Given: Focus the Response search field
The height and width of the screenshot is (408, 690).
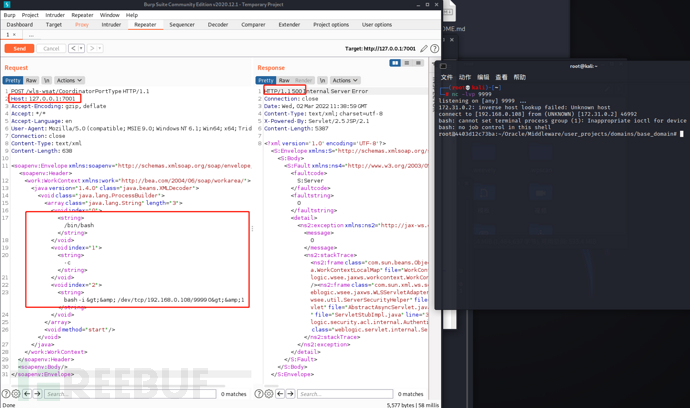Looking at the screenshot, I should [x=345, y=394].
